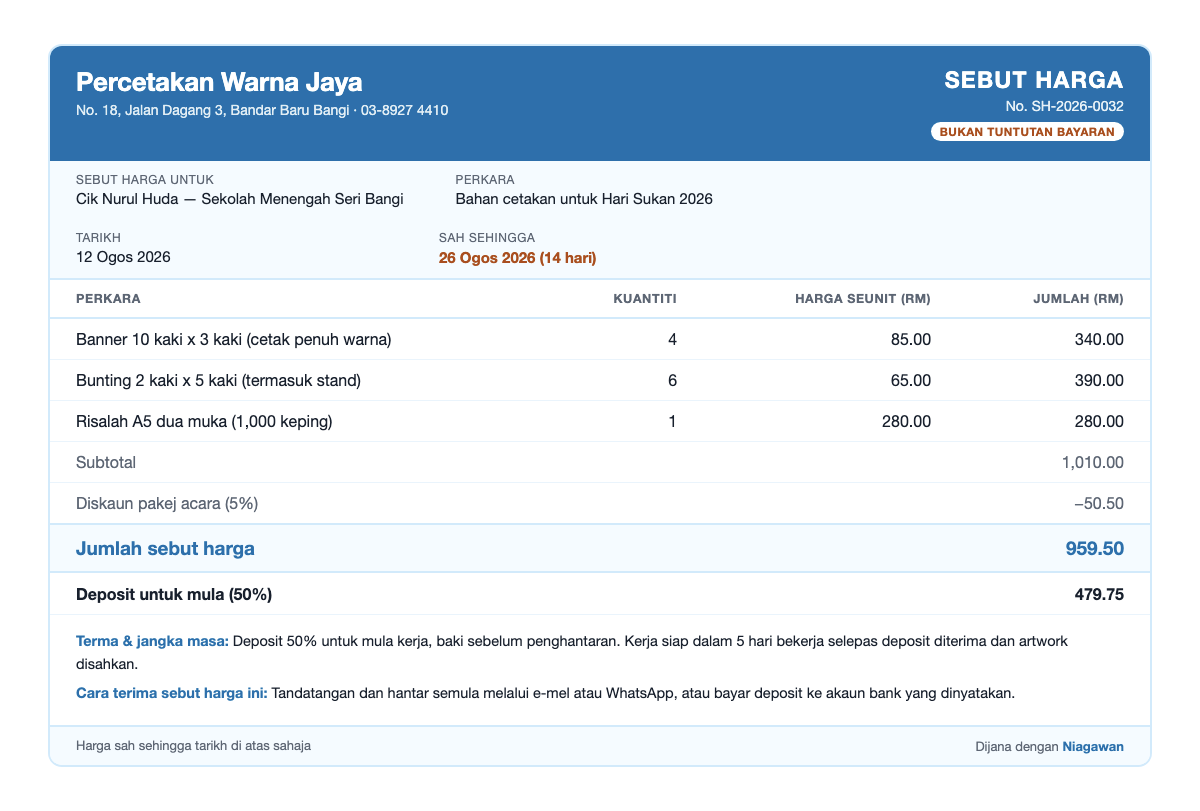The height and width of the screenshot is (811, 1200).
Task: Select the Banner 10 kaki x 3 kaki row description
Action: [234, 340]
